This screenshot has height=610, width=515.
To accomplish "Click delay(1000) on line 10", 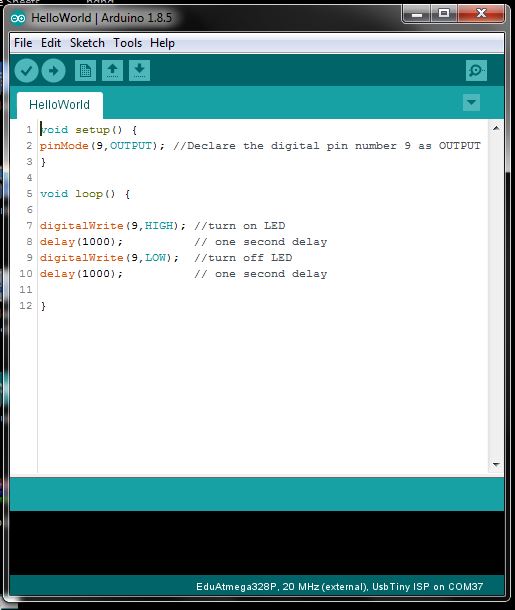I will click(81, 273).
